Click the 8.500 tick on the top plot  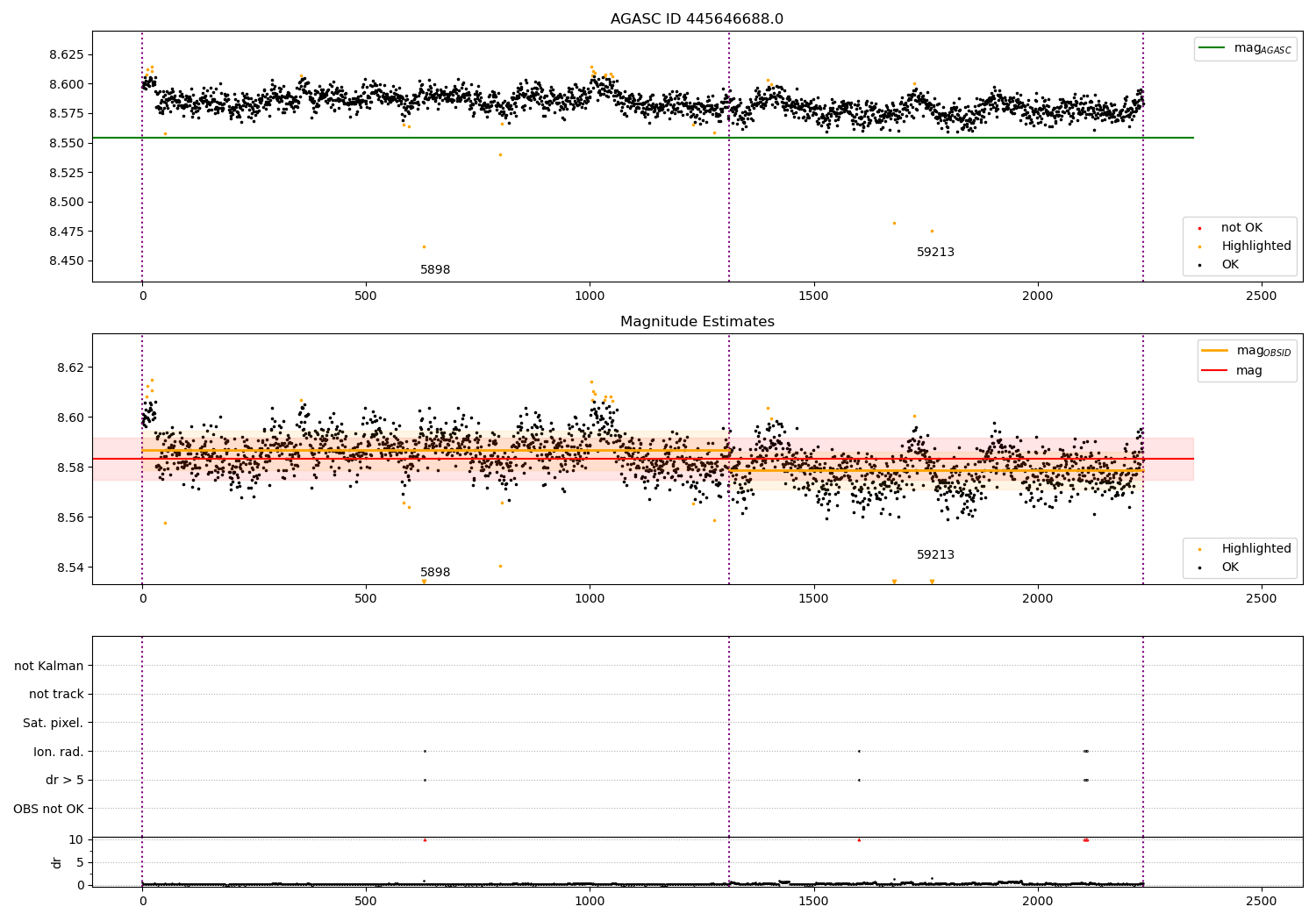67,202
